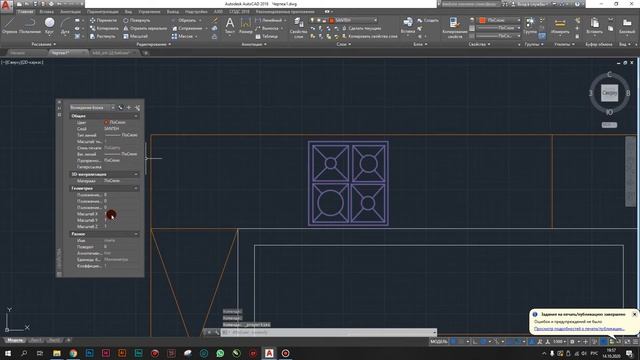Click the Fillet (Сопряжение) command
640x360 pixels.
coord(187,28)
